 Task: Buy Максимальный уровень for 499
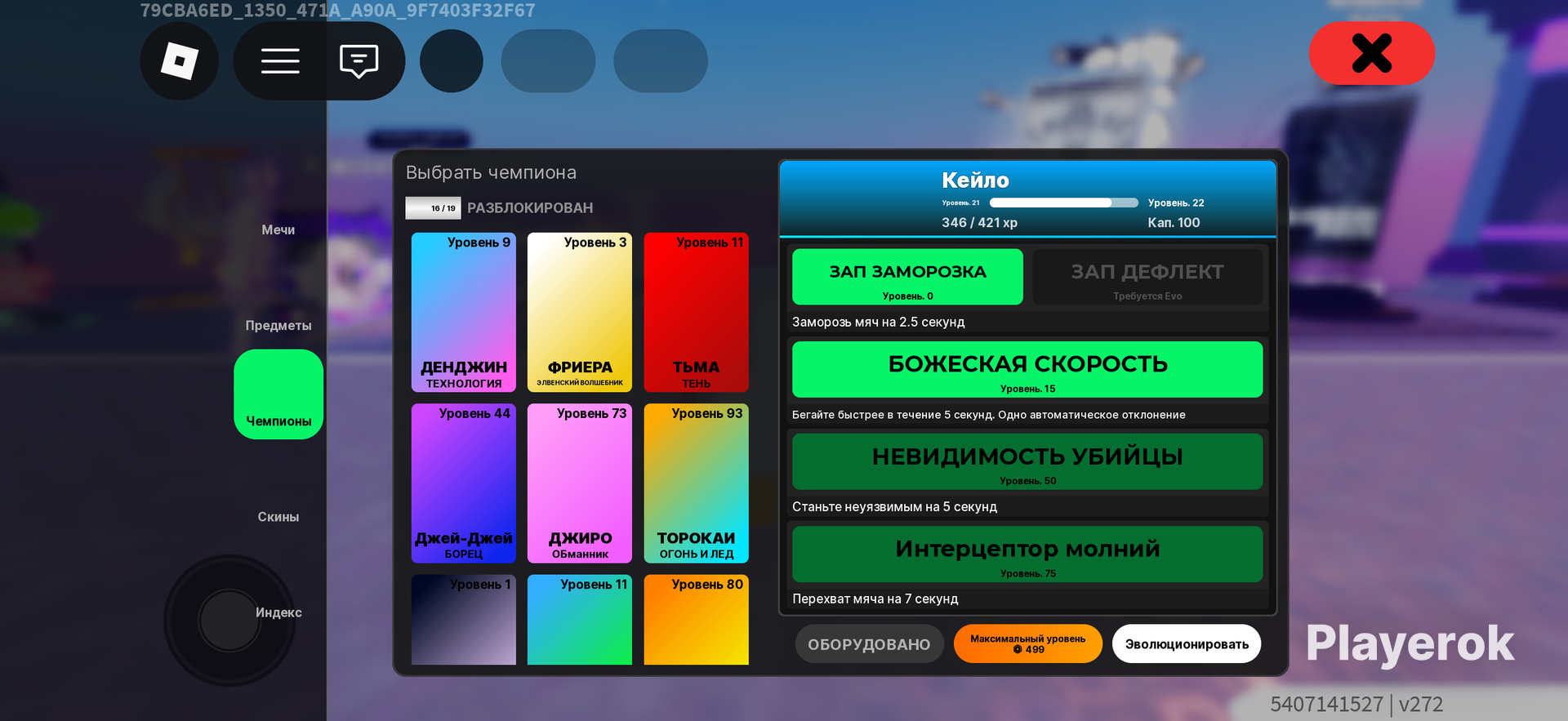[1028, 644]
